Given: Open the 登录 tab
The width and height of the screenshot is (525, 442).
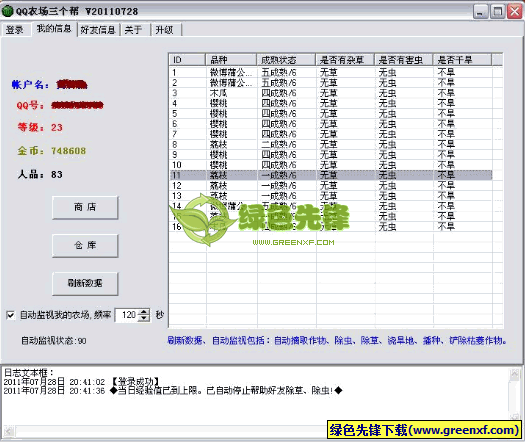Looking at the screenshot, I should (15, 30).
